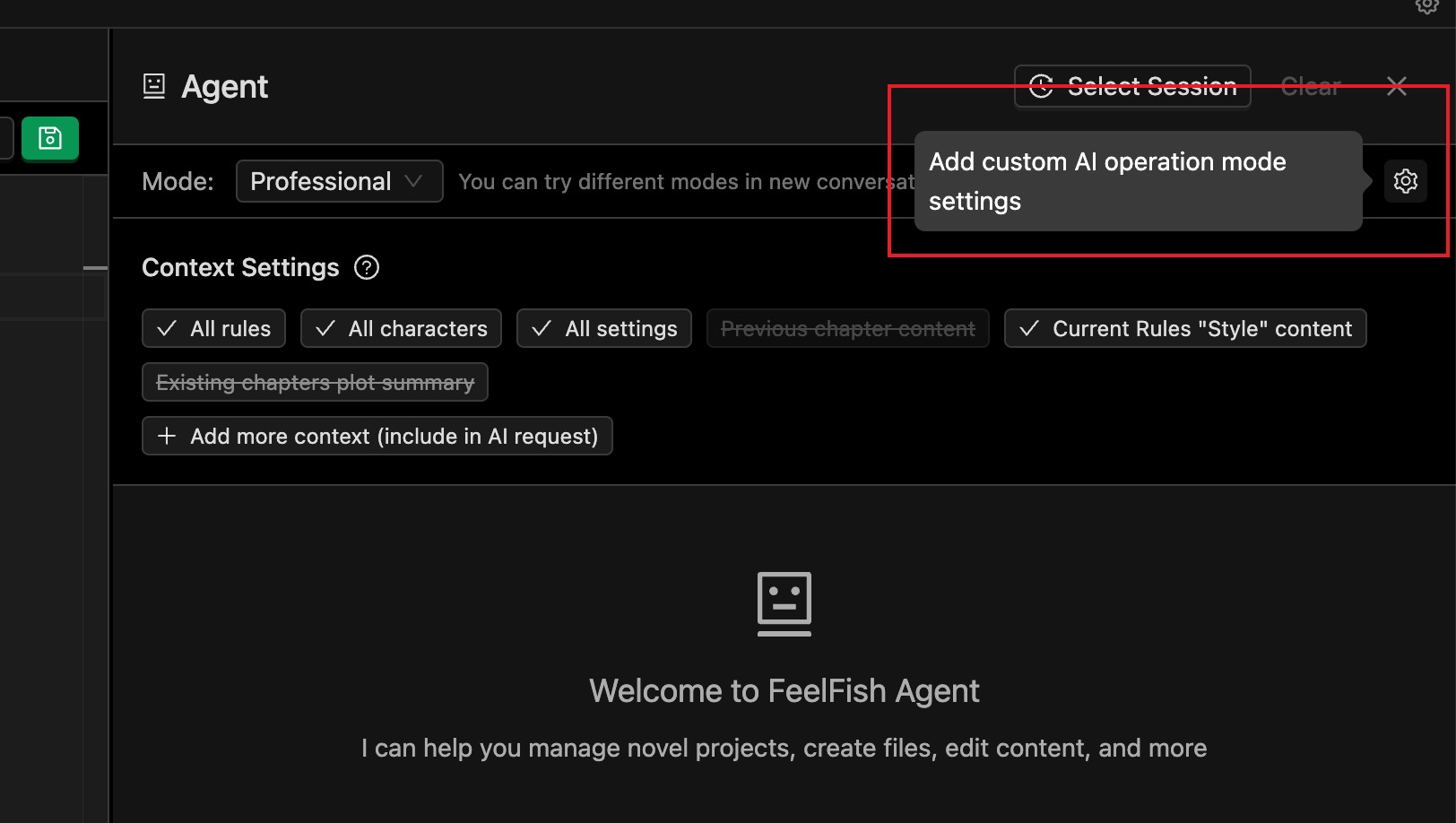Close the Agent panel with the X
The width and height of the screenshot is (1456, 823).
click(x=1396, y=86)
